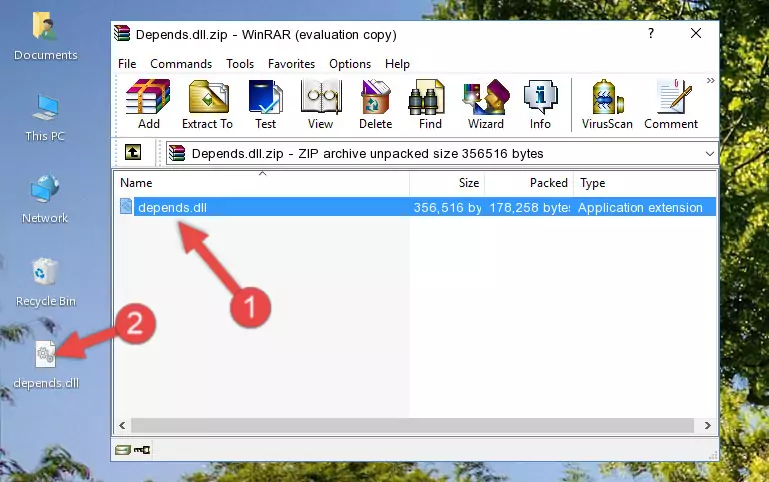769x482 pixels.
Task: Select the Network desktop icon
Action: (x=45, y=199)
